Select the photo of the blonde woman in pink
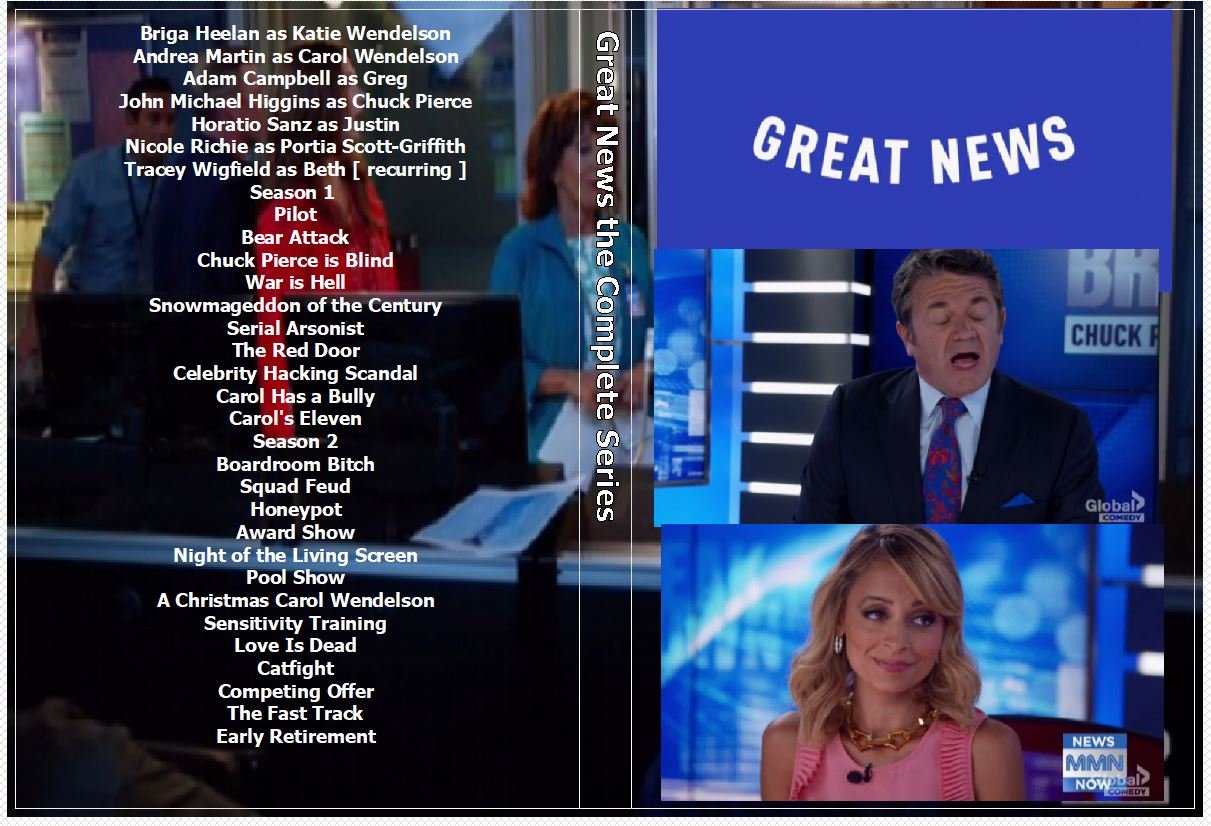The width and height of the screenshot is (1211, 826). coord(912,662)
